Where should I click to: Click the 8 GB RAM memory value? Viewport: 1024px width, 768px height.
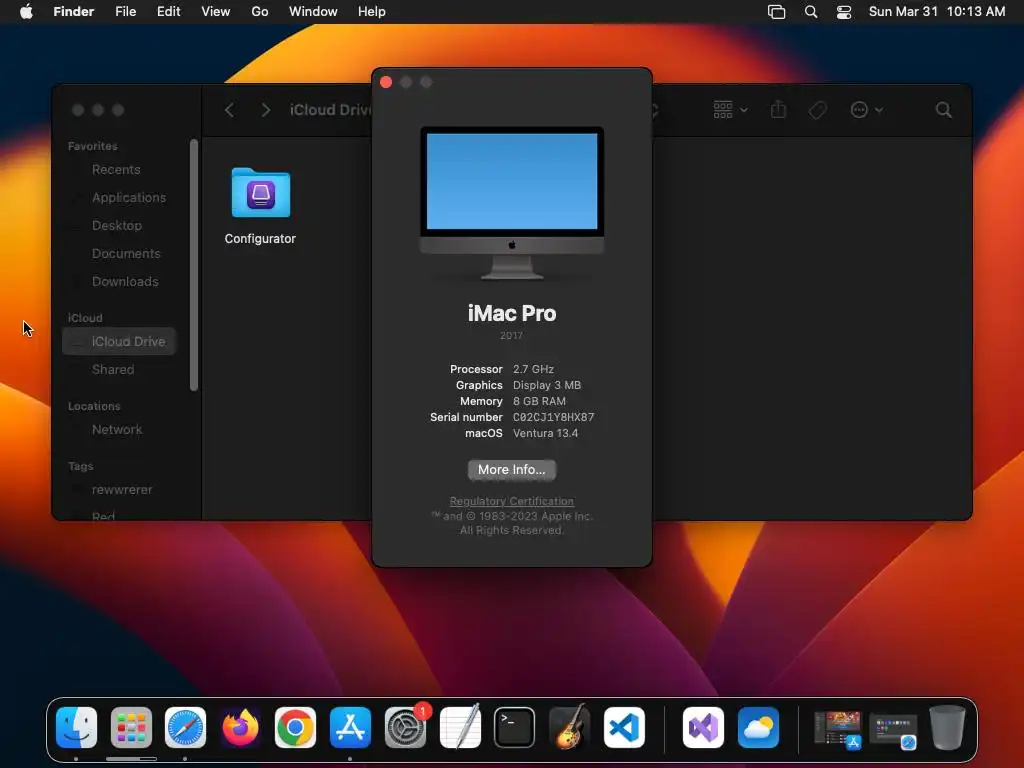[539, 401]
